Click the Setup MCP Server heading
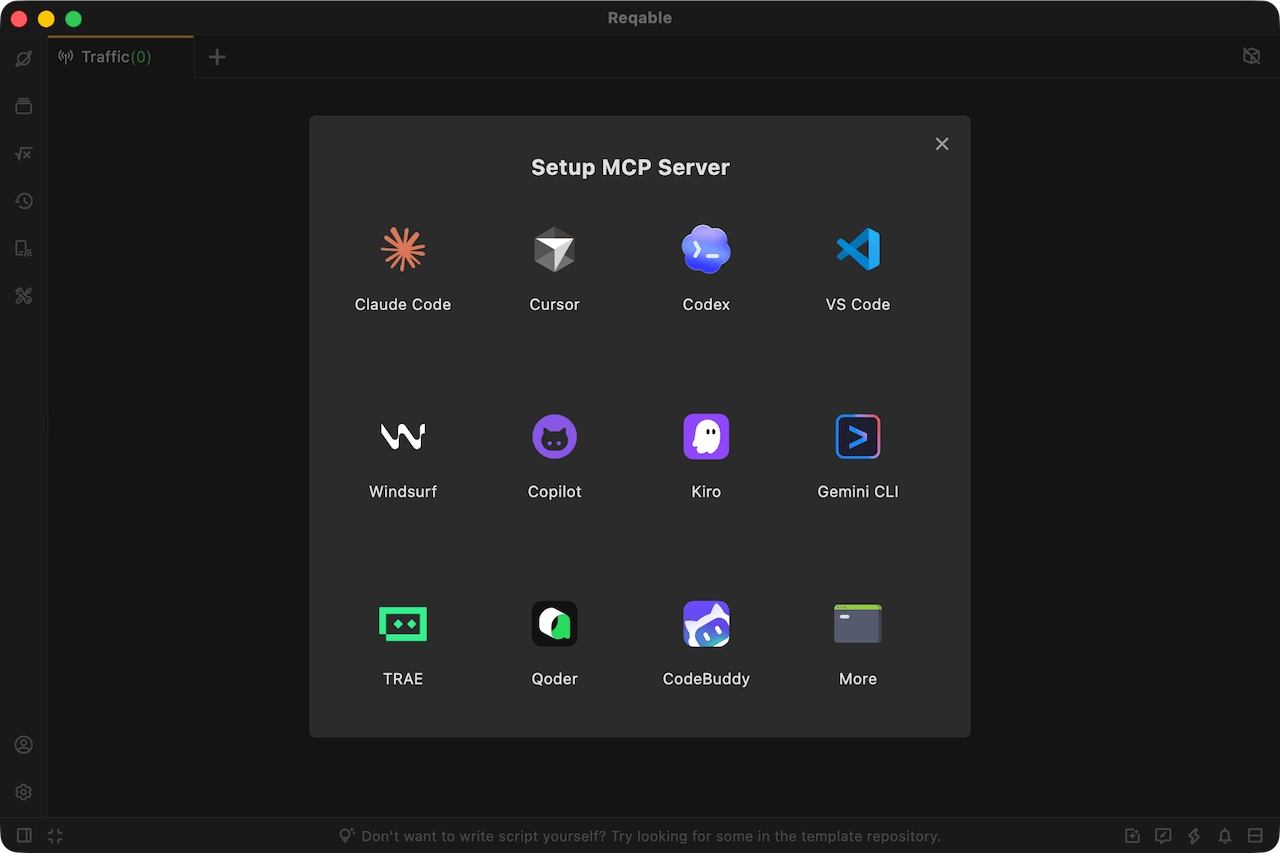This screenshot has width=1280, height=853. [630, 167]
